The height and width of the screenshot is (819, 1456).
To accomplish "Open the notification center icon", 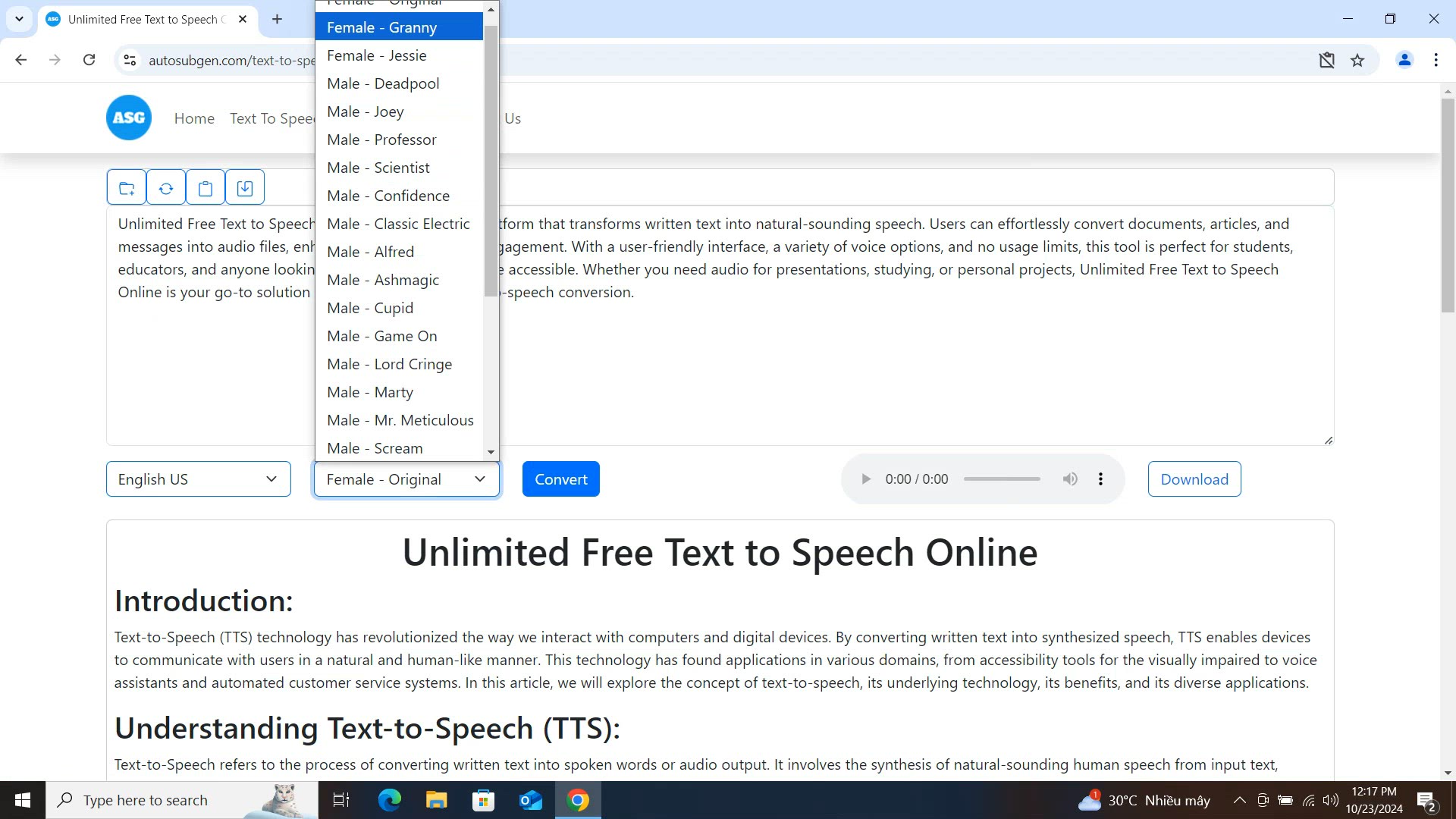I will click(x=1426, y=800).
